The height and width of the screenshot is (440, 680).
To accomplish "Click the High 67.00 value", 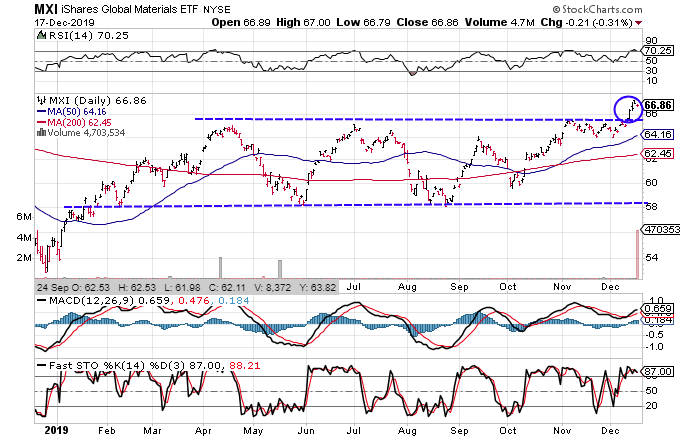I will (x=303, y=23).
